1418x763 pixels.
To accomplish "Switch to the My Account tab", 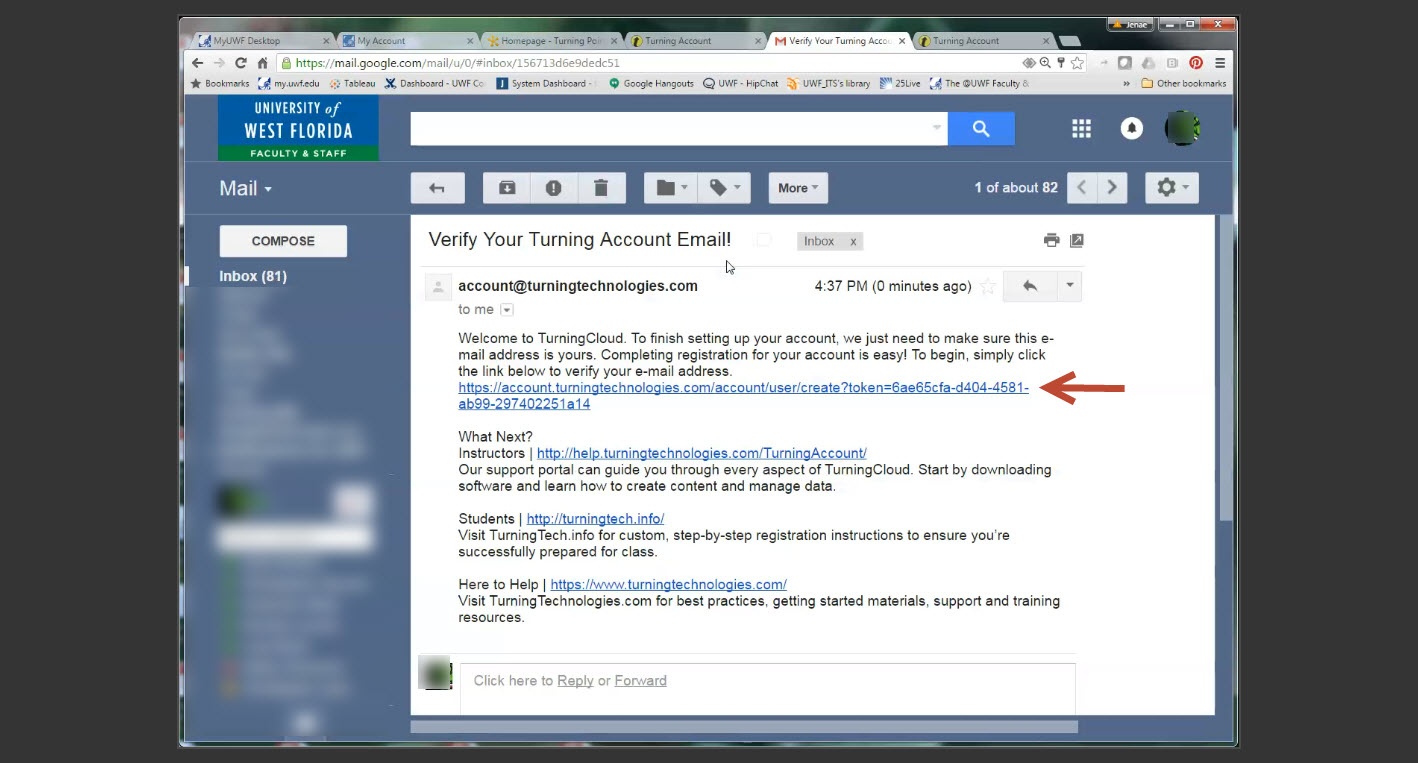I will pyautogui.click(x=407, y=41).
